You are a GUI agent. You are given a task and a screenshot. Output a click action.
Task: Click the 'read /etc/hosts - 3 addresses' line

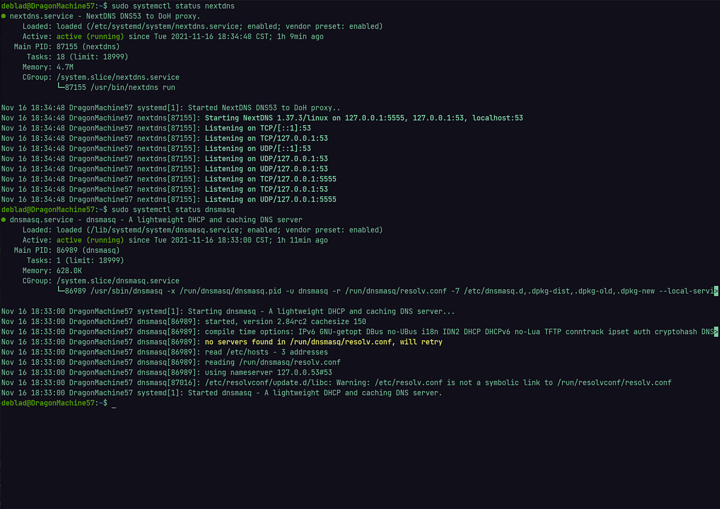262,352
